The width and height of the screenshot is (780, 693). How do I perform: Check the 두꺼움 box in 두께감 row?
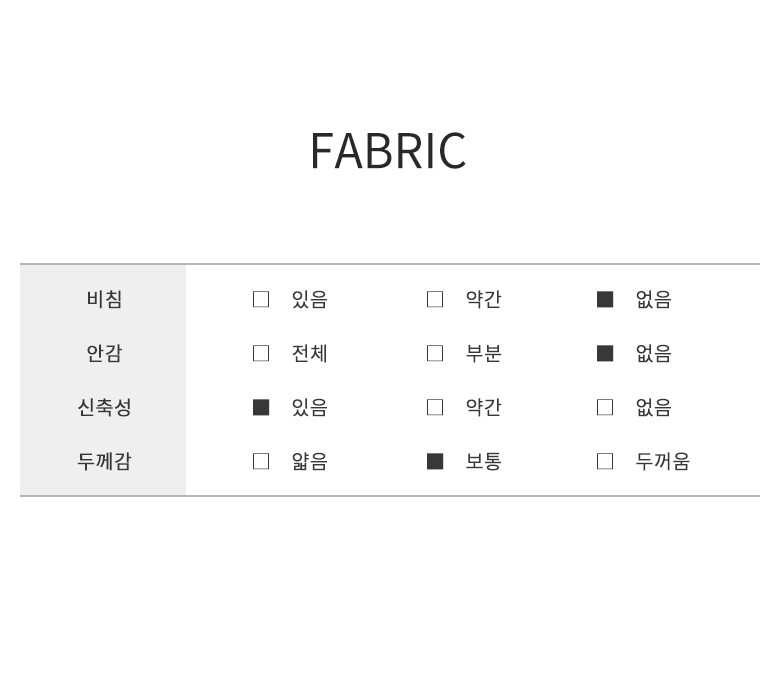pyautogui.click(x=605, y=461)
